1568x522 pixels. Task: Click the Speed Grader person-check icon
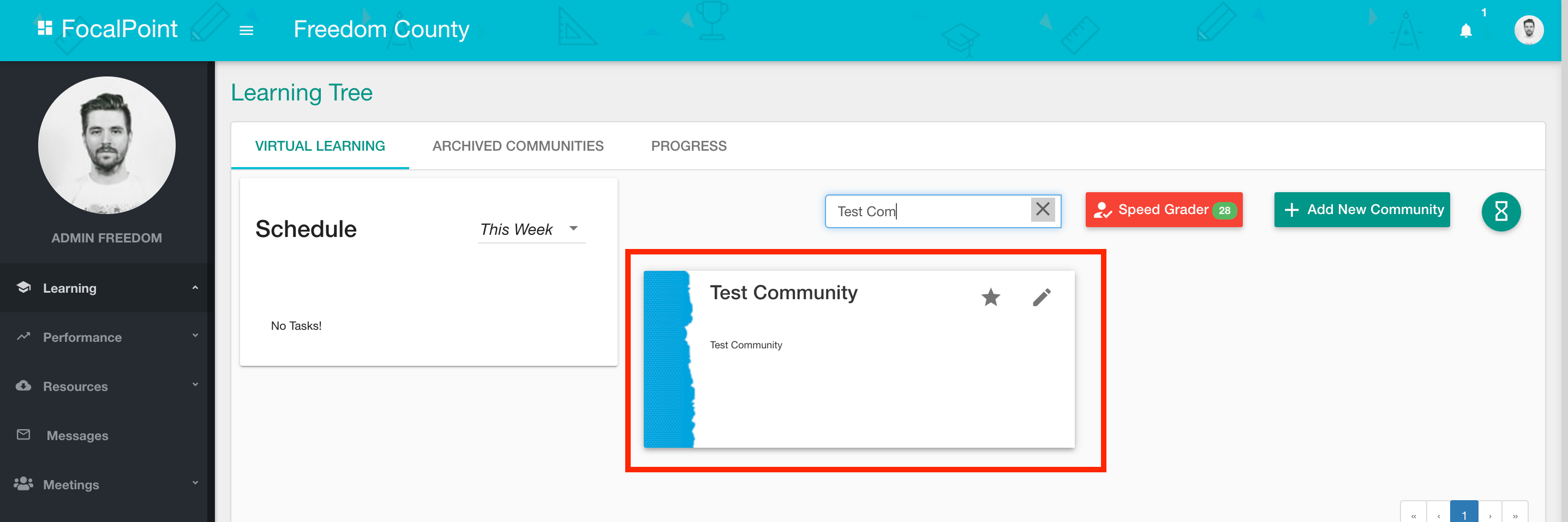tap(1103, 210)
